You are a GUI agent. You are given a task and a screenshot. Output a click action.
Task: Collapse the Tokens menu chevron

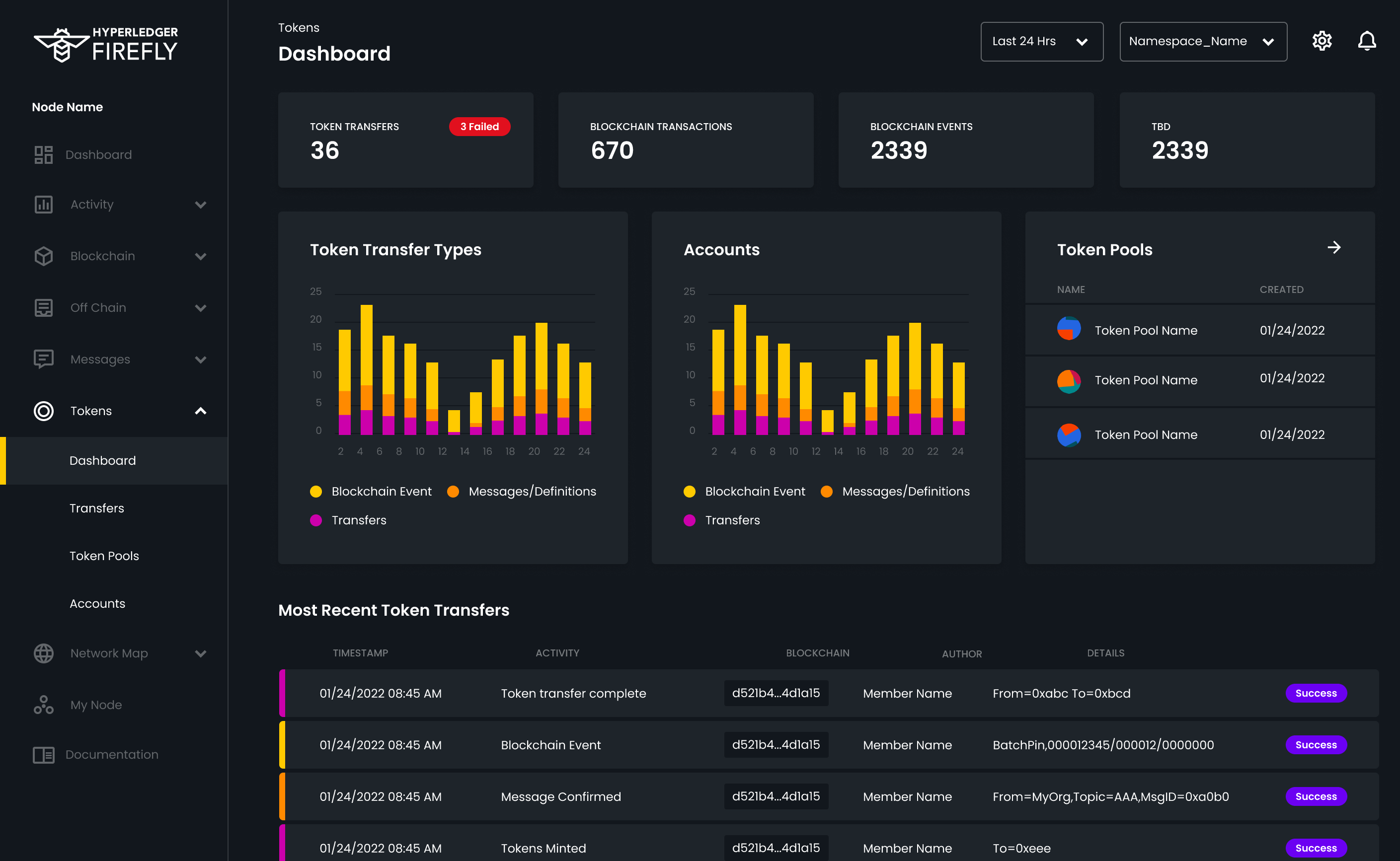pyautogui.click(x=201, y=411)
